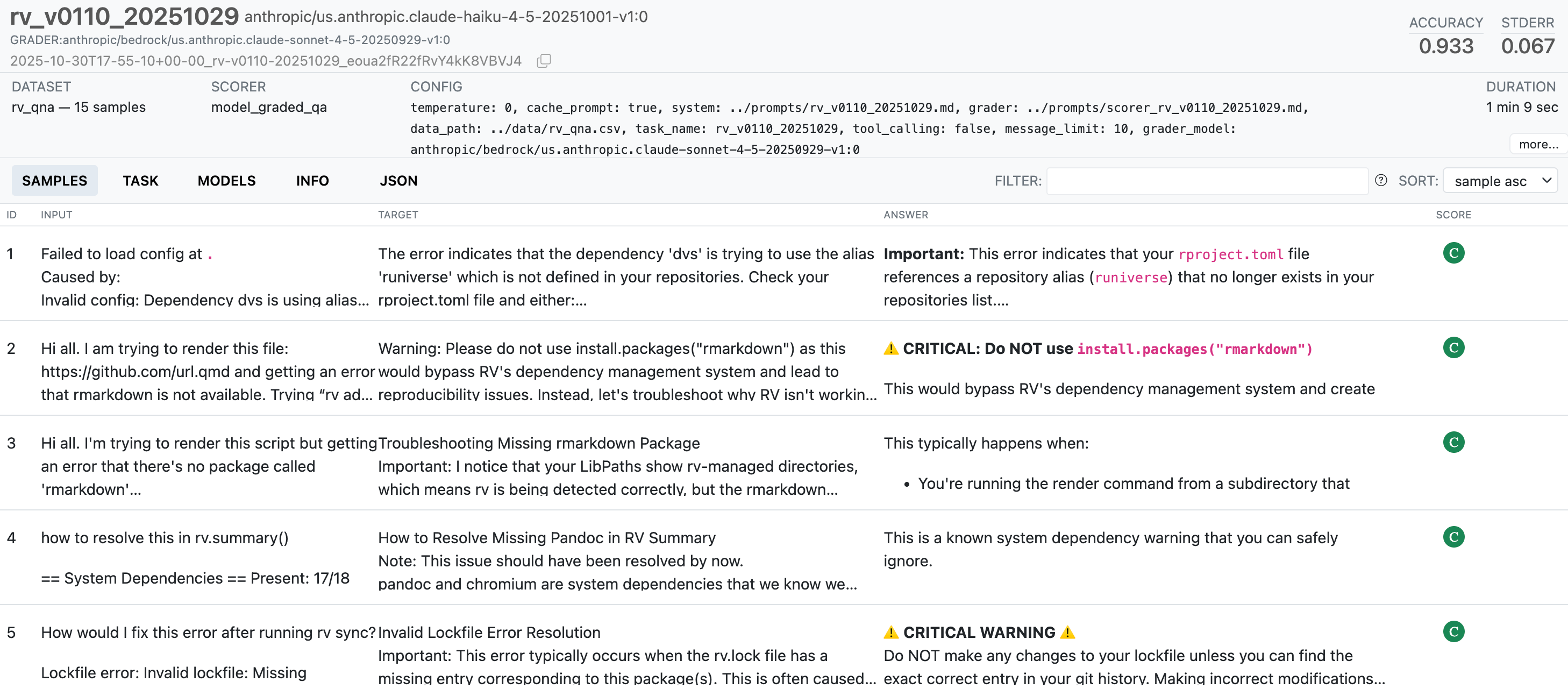View the JSON tab
Screen dimensions: 1568x696
[398, 181]
